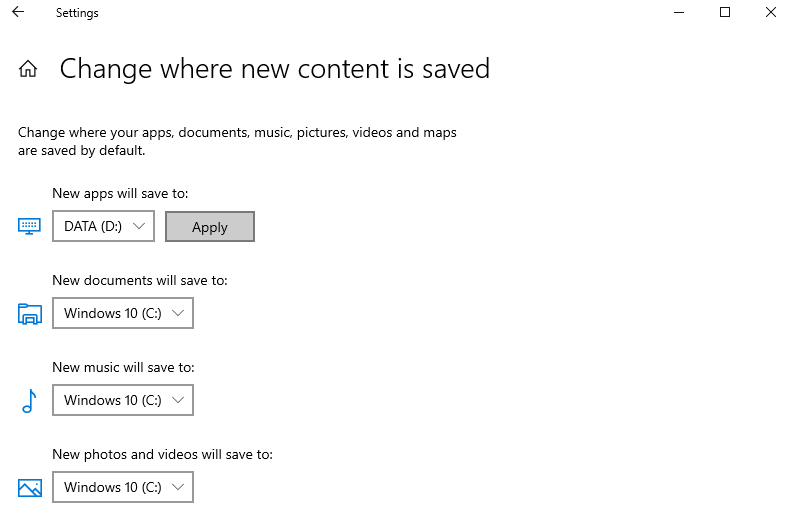Click the Settings title bar text

click(x=77, y=13)
